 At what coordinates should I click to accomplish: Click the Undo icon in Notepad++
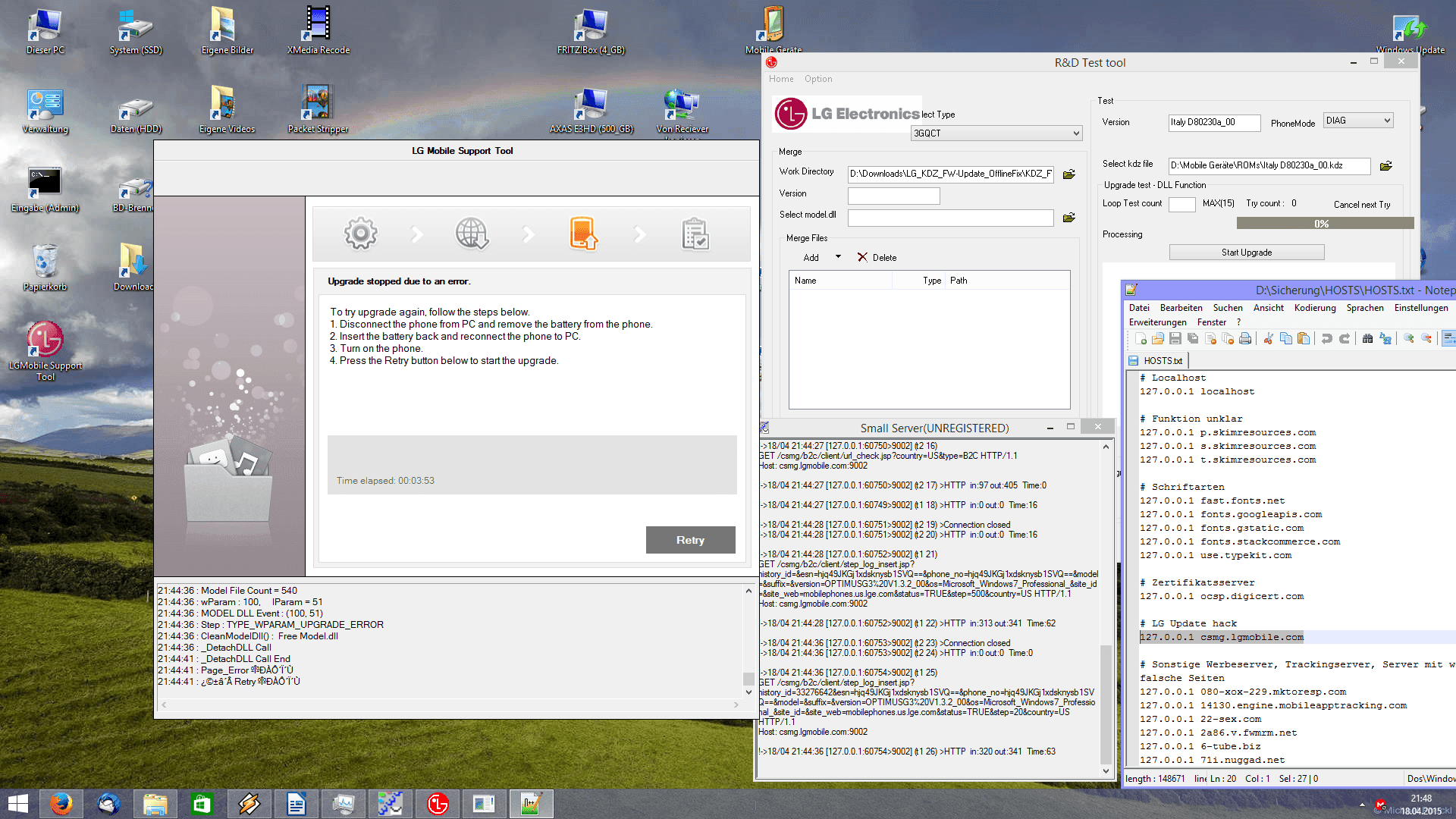(1327, 338)
